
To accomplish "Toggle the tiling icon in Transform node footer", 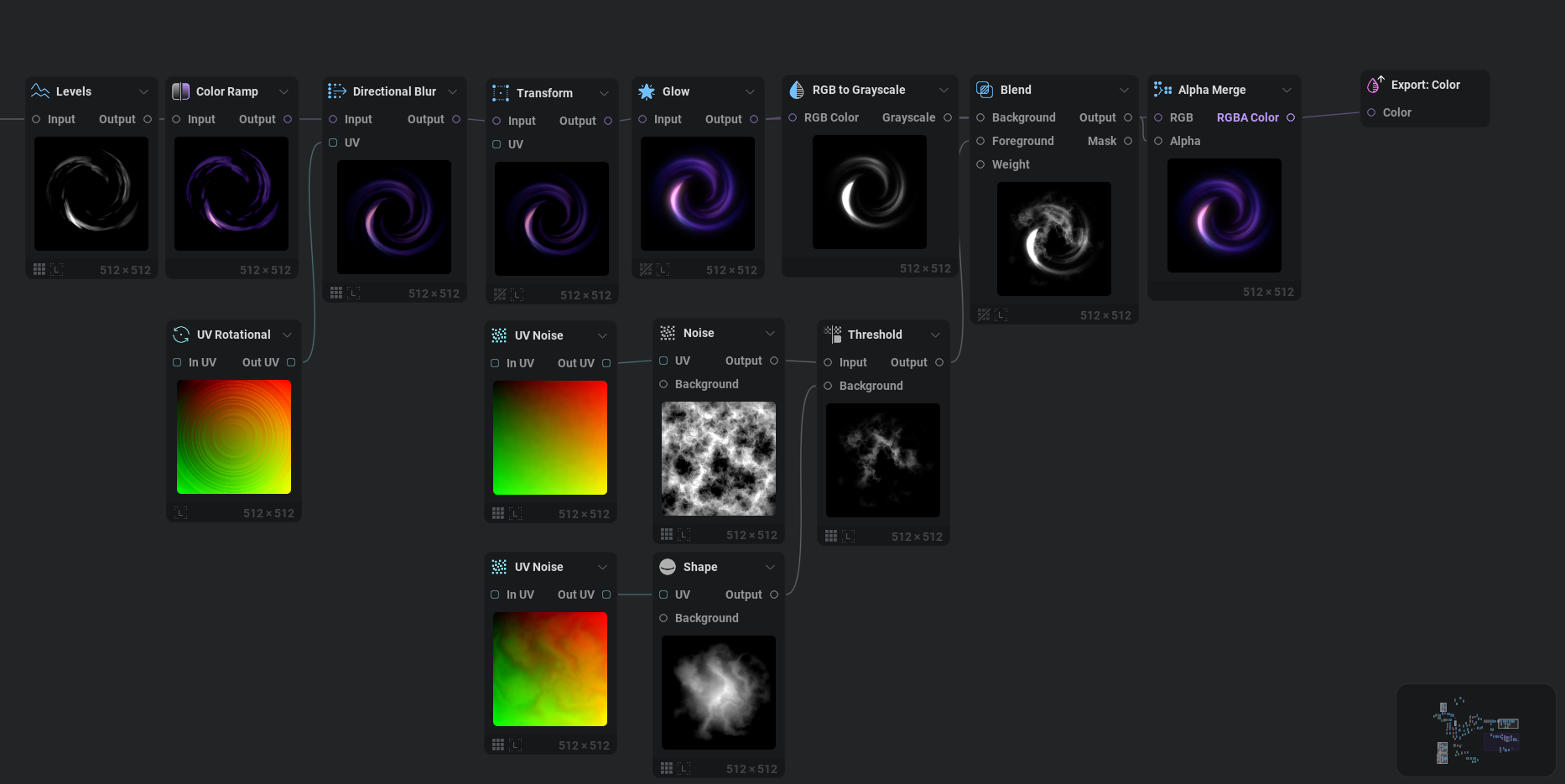I will click(x=500, y=294).
